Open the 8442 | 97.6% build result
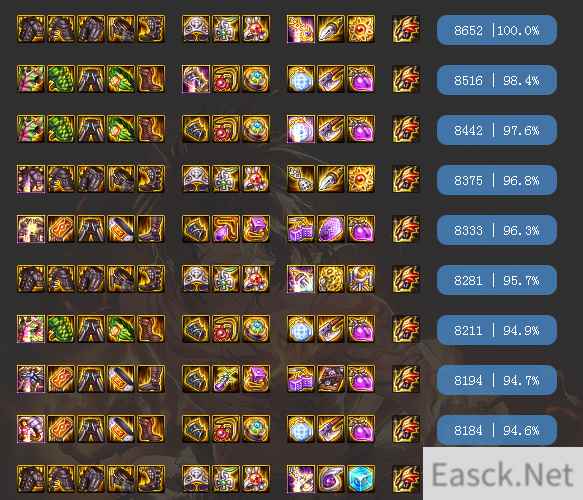The width and height of the screenshot is (583, 500). point(496,130)
